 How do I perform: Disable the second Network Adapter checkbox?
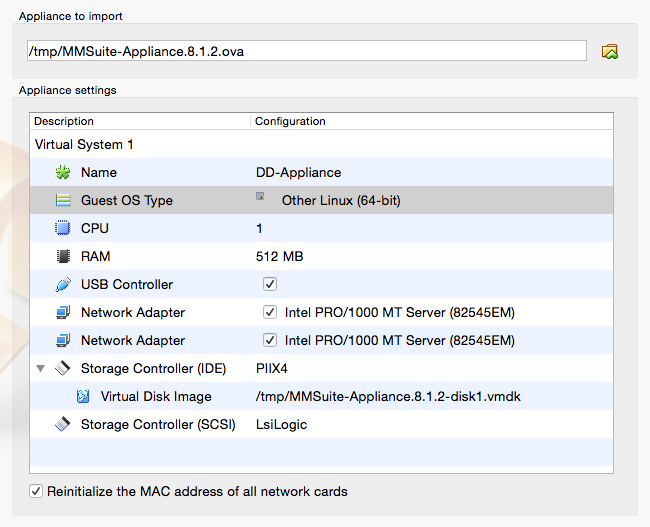point(270,341)
